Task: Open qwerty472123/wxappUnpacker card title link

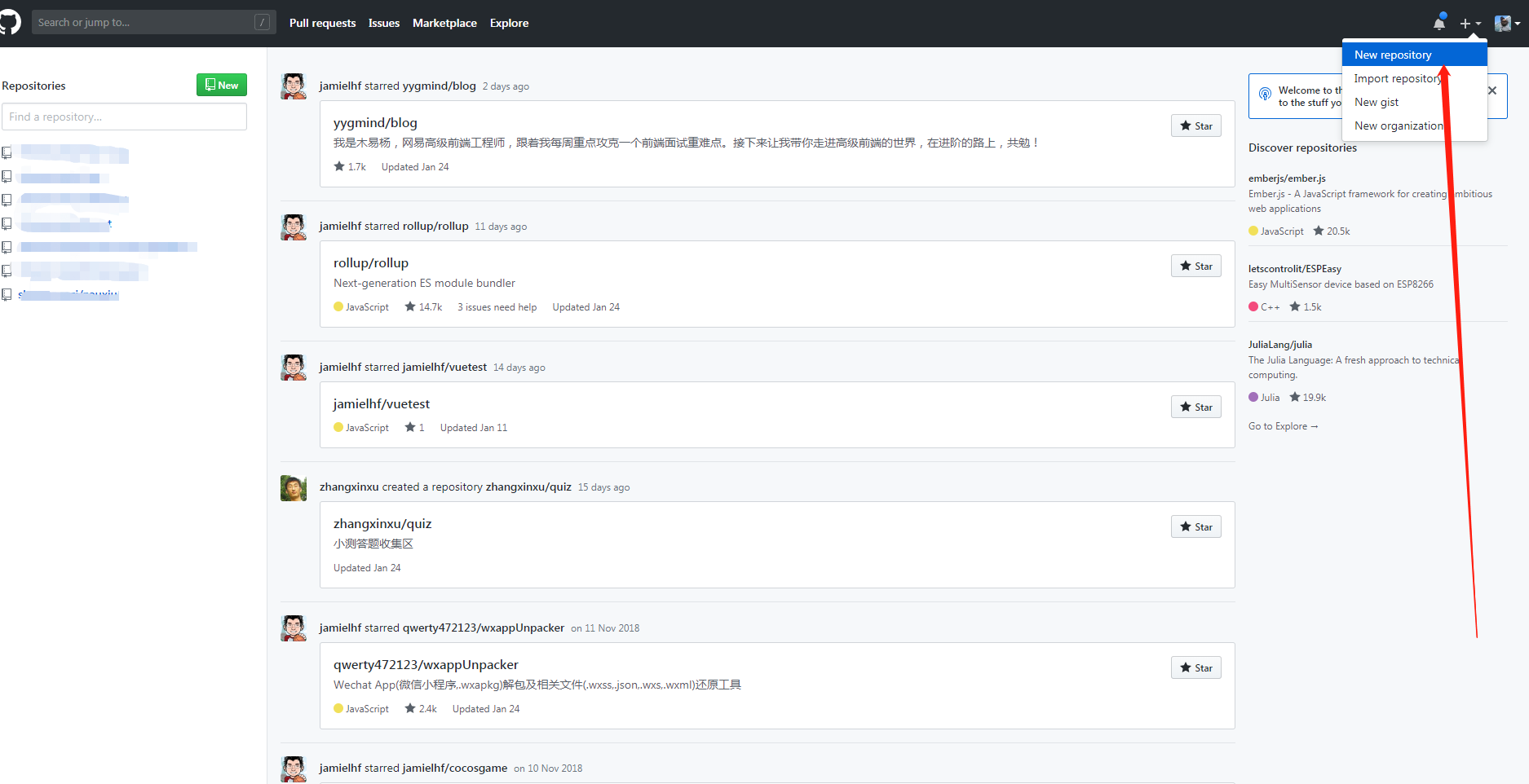Action: point(426,664)
